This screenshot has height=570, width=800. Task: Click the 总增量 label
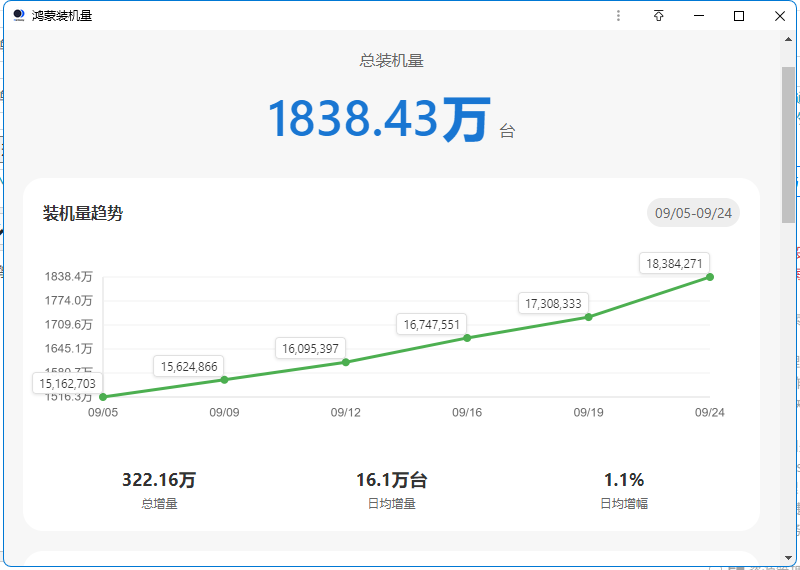159,504
